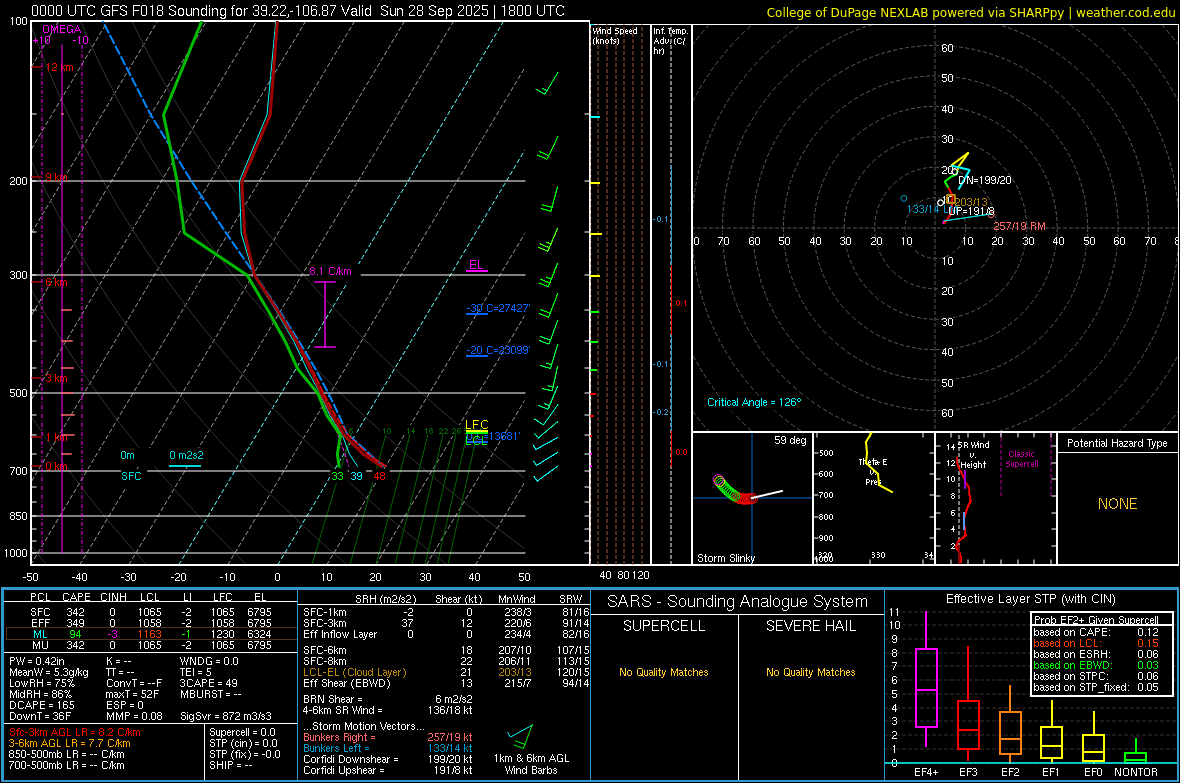Click the 'Eff Shear (EBWD)' row
The image size is (1180, 783).
[x=444, y=683]
